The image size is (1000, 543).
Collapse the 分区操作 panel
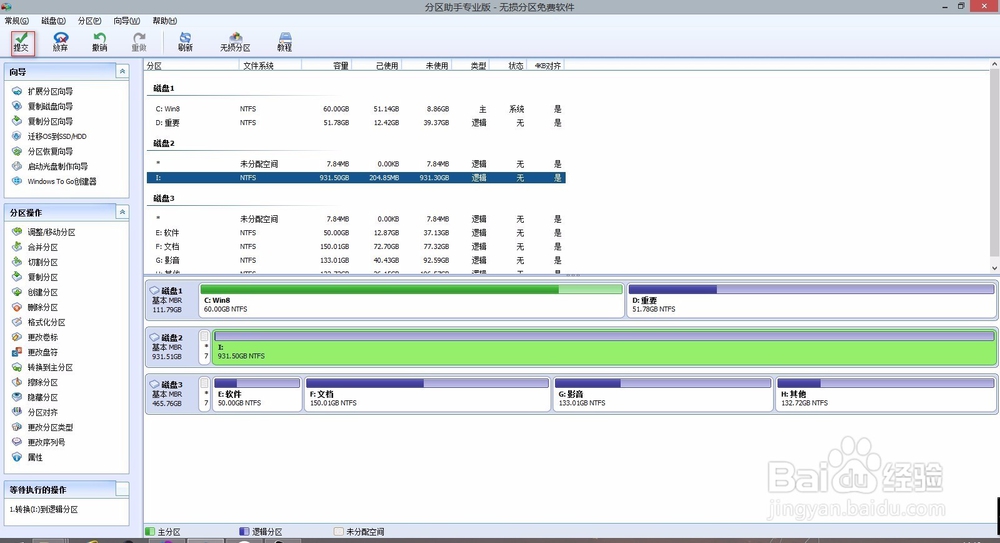122,212
